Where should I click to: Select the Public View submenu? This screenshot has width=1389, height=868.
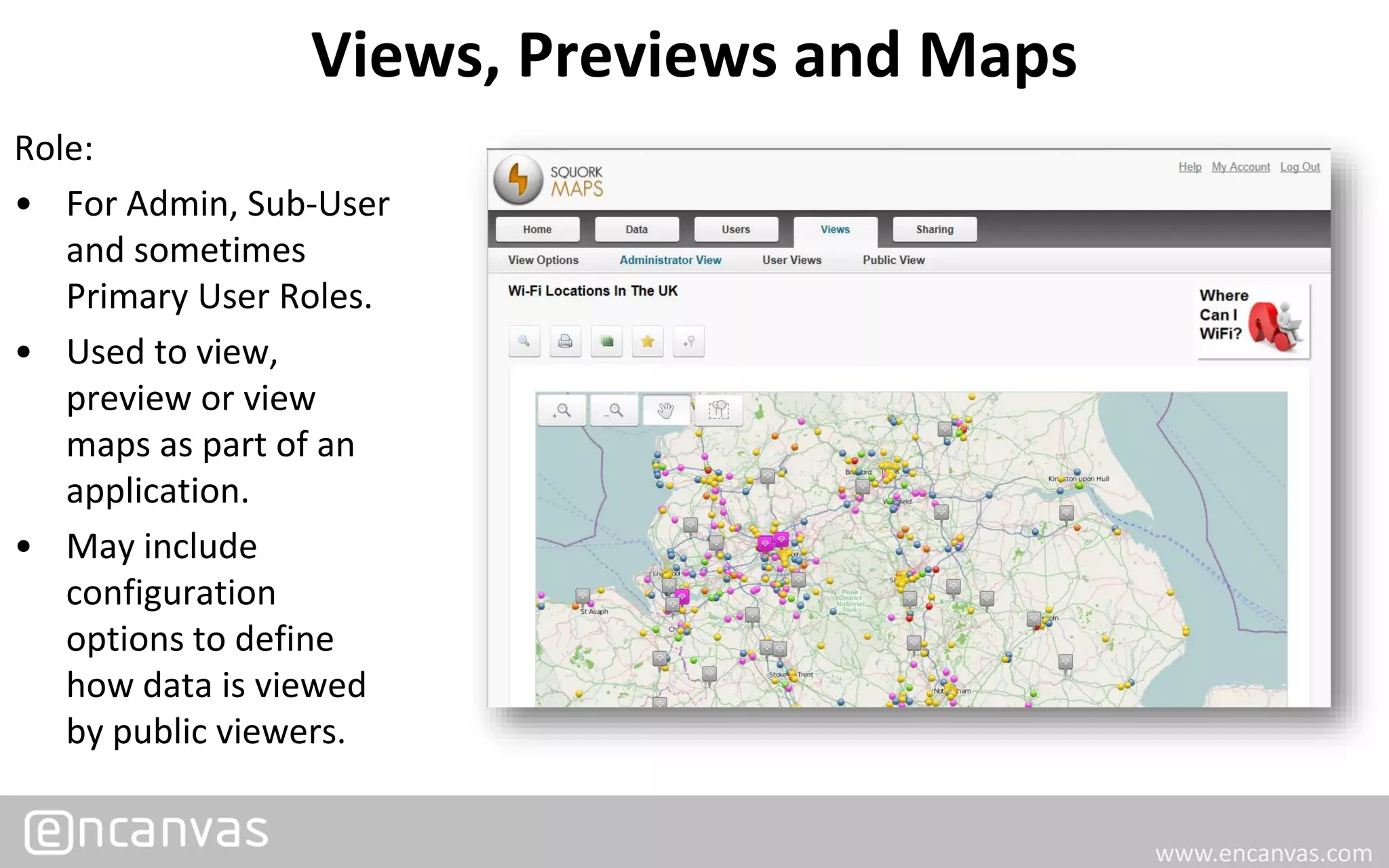(893, 260)
